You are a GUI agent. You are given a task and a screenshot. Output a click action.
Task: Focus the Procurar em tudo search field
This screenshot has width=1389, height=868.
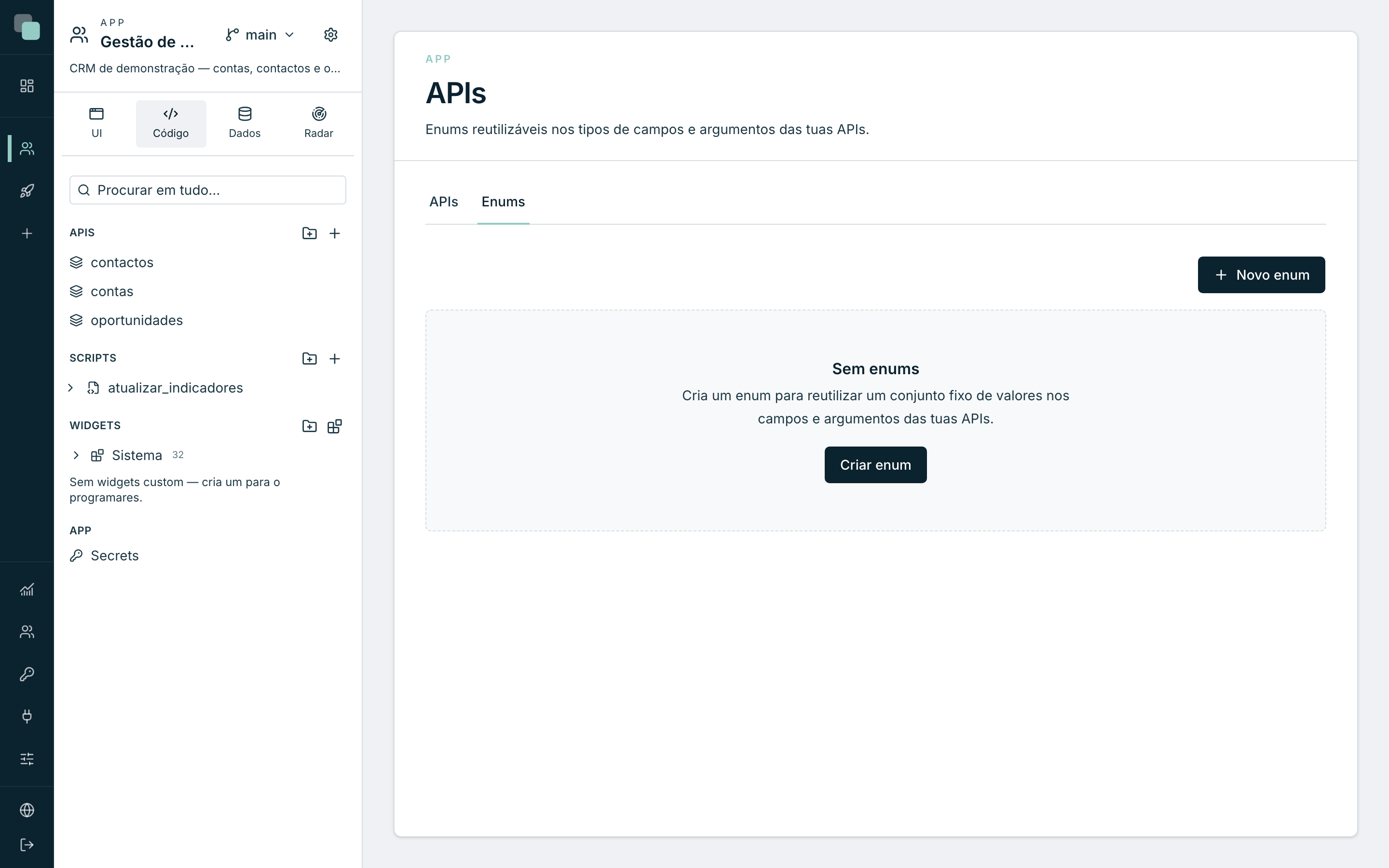coord(208,190)
